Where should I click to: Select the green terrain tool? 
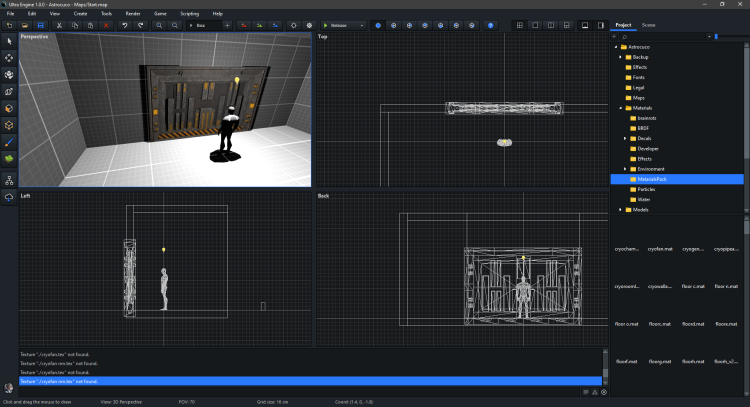[9, 158]
